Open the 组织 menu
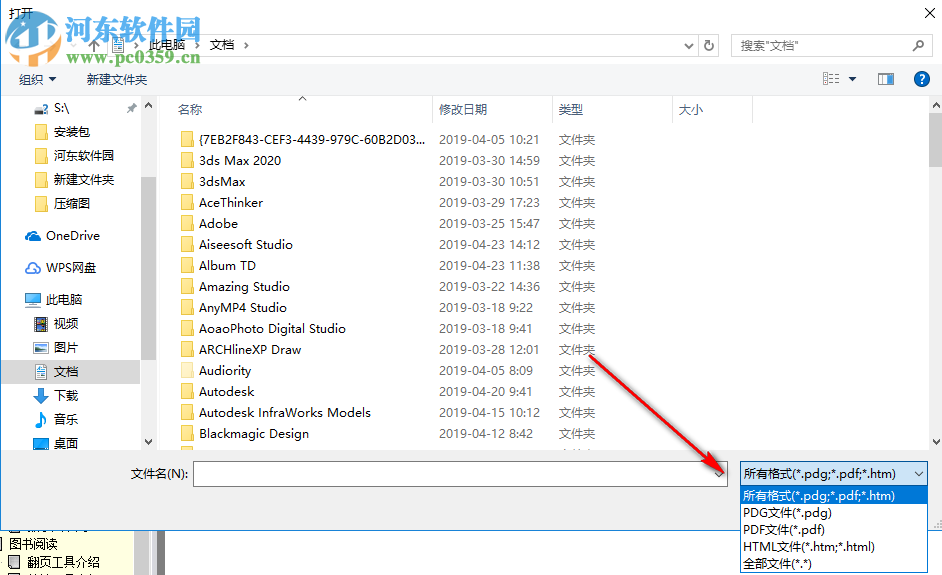This screenshot has width=942, height=575. click(x=37, y=79)
